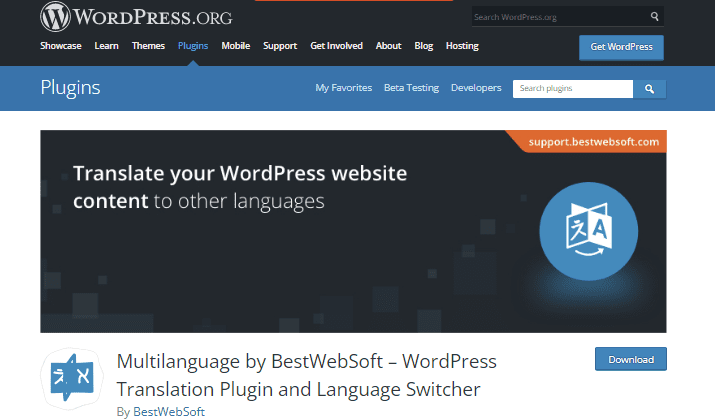Focus the Search plugins field
The image size is (715, 420).
coord(573,89)
